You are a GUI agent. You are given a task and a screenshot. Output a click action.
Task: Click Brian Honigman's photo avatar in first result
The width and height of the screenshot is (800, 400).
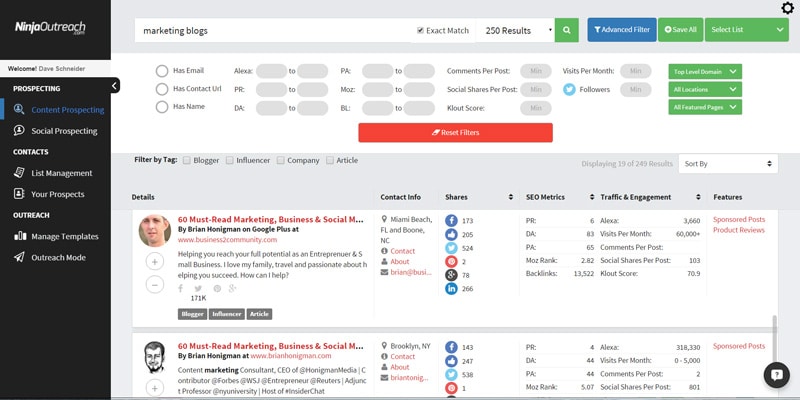(x=155, y=231)
